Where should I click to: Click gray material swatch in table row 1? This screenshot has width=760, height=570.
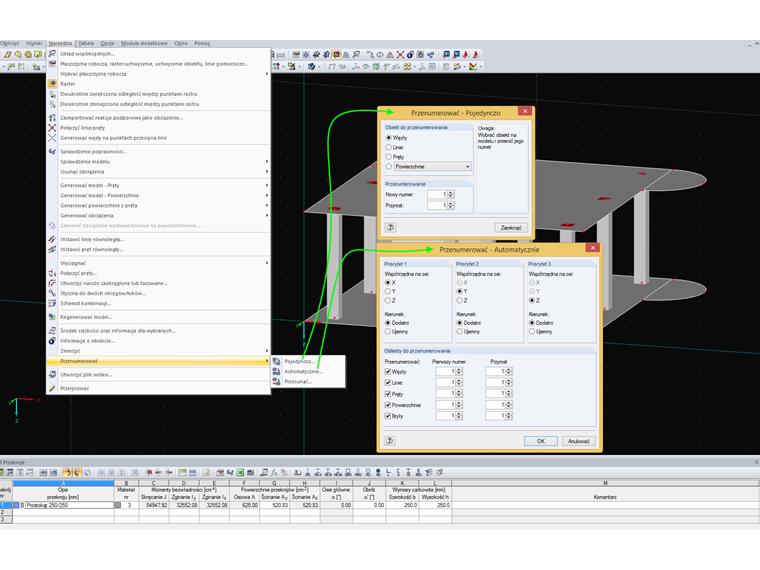(x=118, y=505)
